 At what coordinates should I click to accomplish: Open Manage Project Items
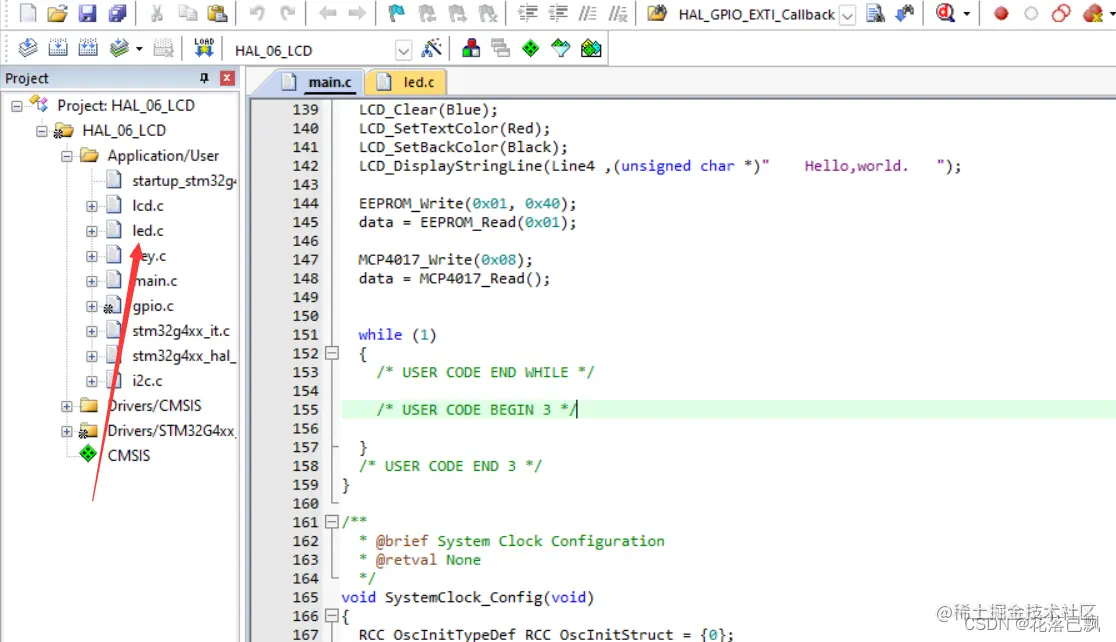(470, 48)
